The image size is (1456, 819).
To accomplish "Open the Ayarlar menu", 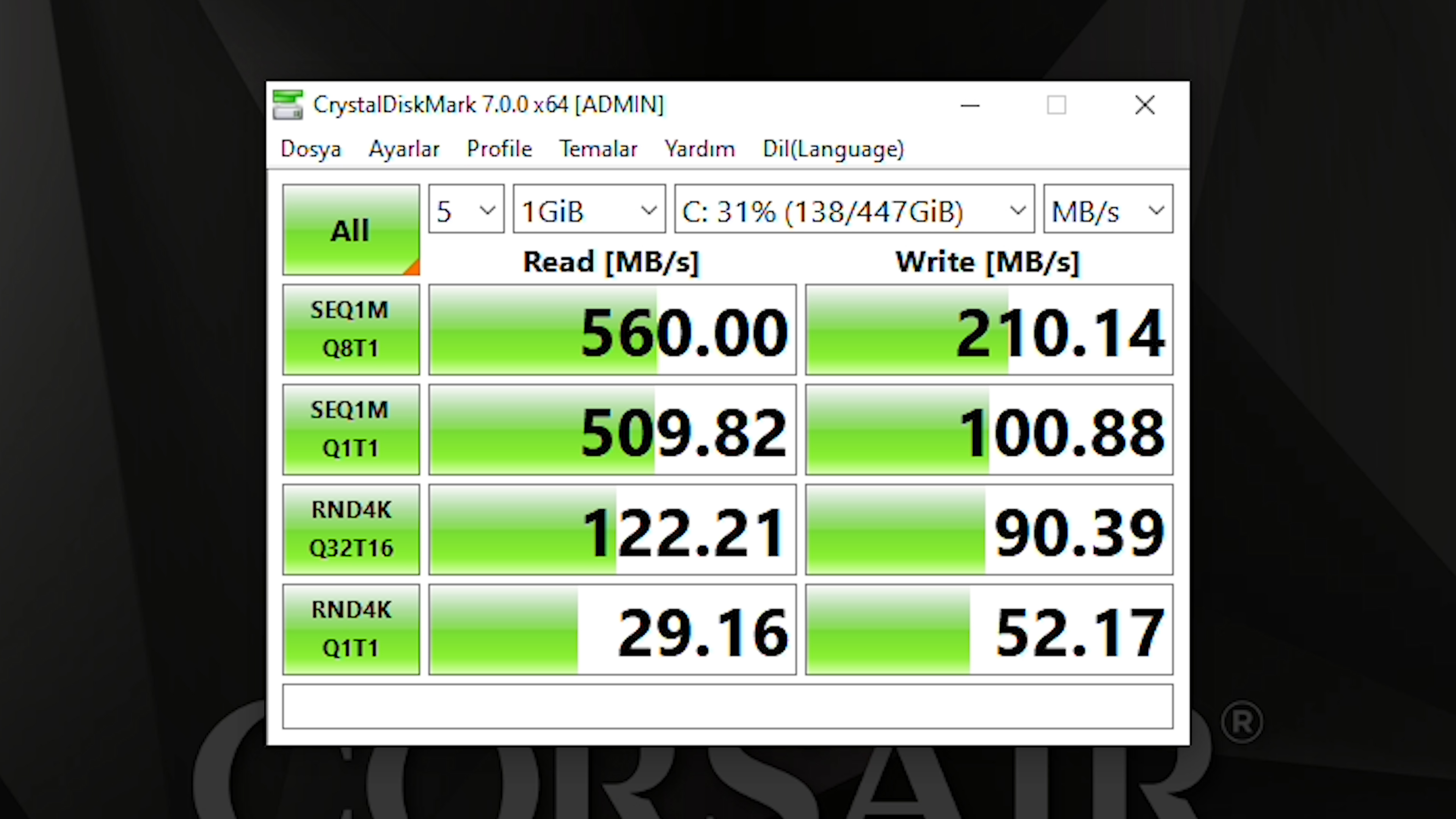I will (404, 149).
